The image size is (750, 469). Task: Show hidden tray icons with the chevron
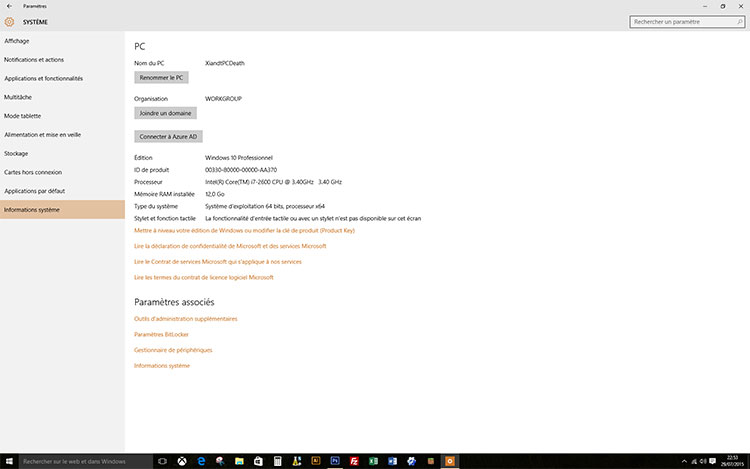point(684,461)
